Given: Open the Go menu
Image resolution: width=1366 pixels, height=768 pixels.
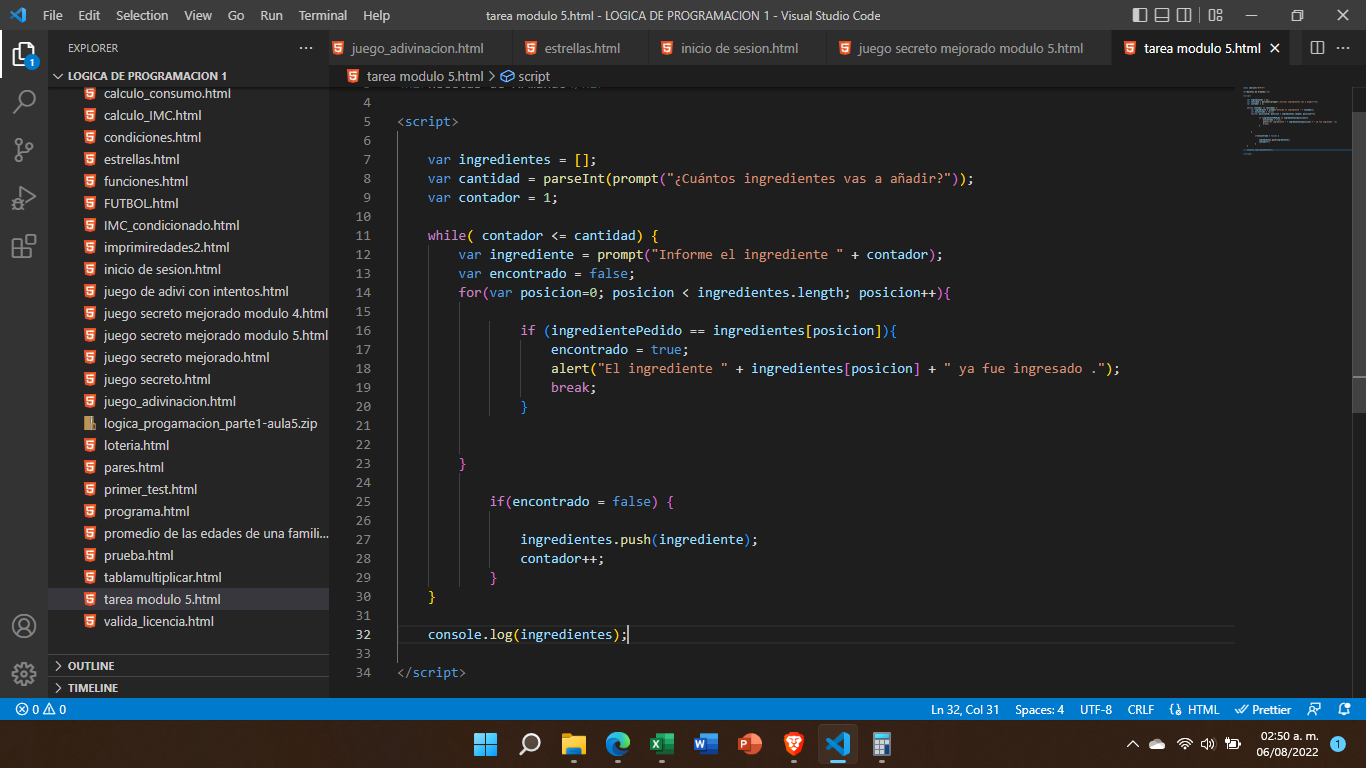Looking at the screenshot, I should pyautogui.click(x=236, y=15).
